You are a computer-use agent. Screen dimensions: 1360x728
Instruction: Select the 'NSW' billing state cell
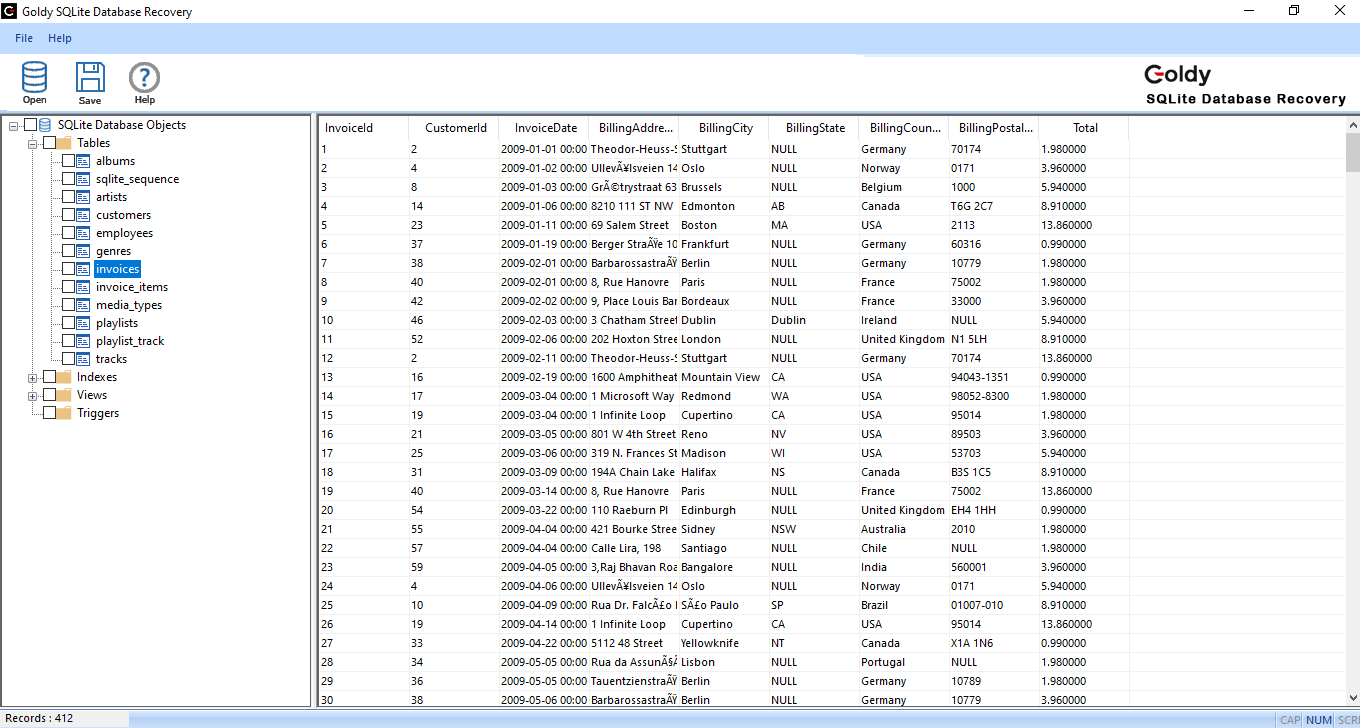click(814, 529)
